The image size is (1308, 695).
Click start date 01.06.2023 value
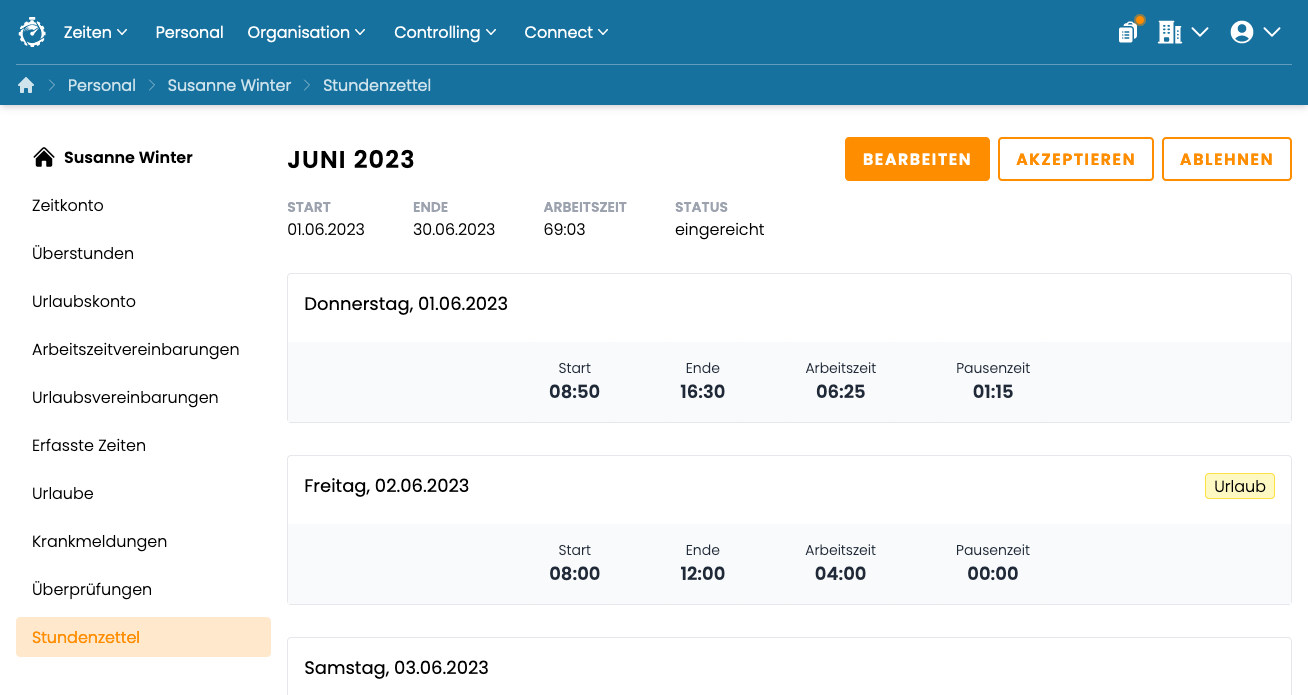326,229
